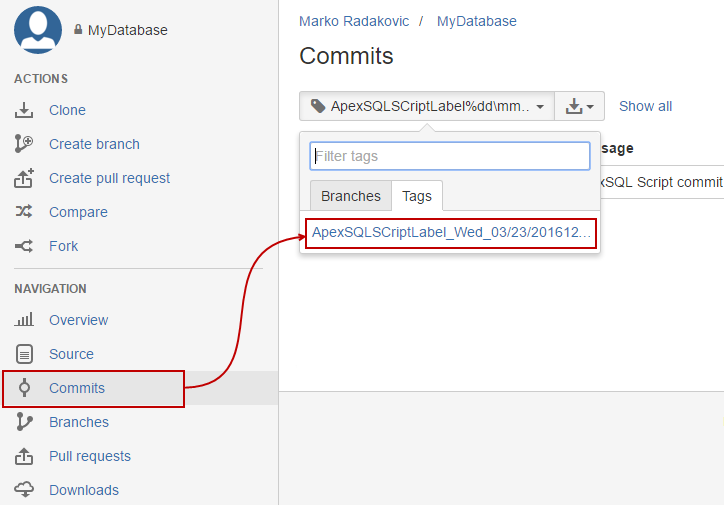Screen dimensions: 724x505
Task: Switch to the Tags tab
Action: [417, 196]
